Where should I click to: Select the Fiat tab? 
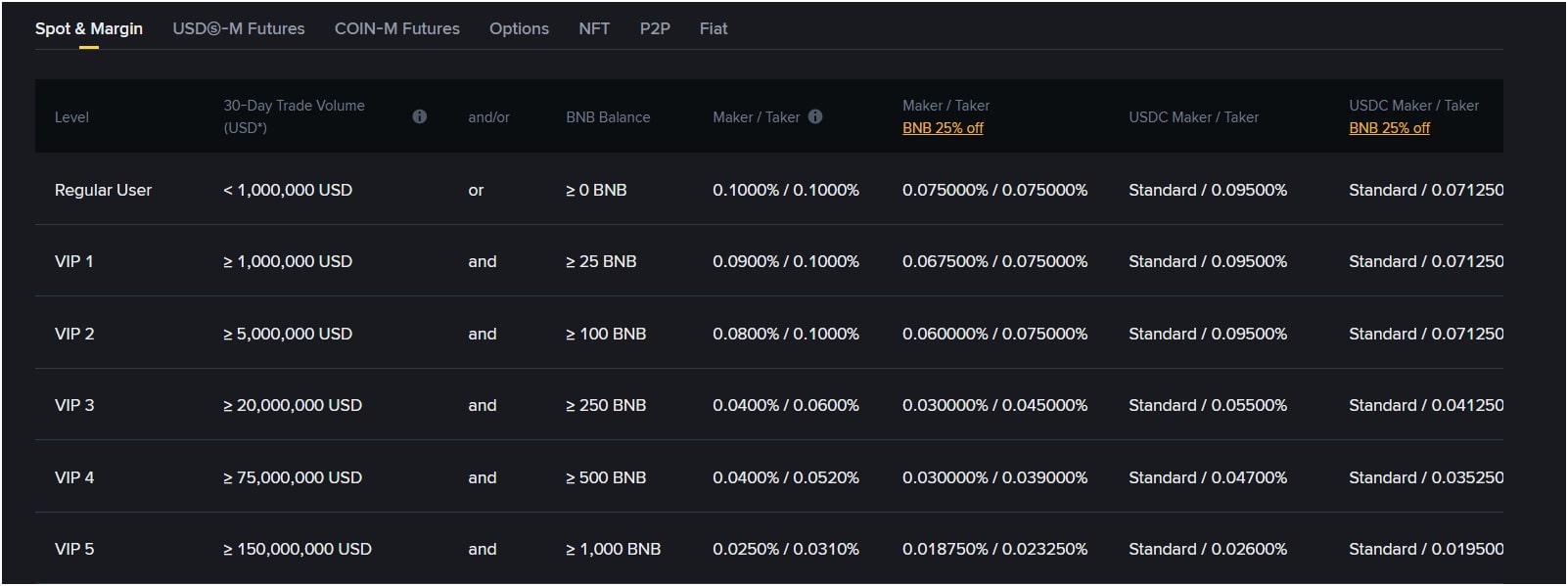pyautogui.click(x=714, y=28)
